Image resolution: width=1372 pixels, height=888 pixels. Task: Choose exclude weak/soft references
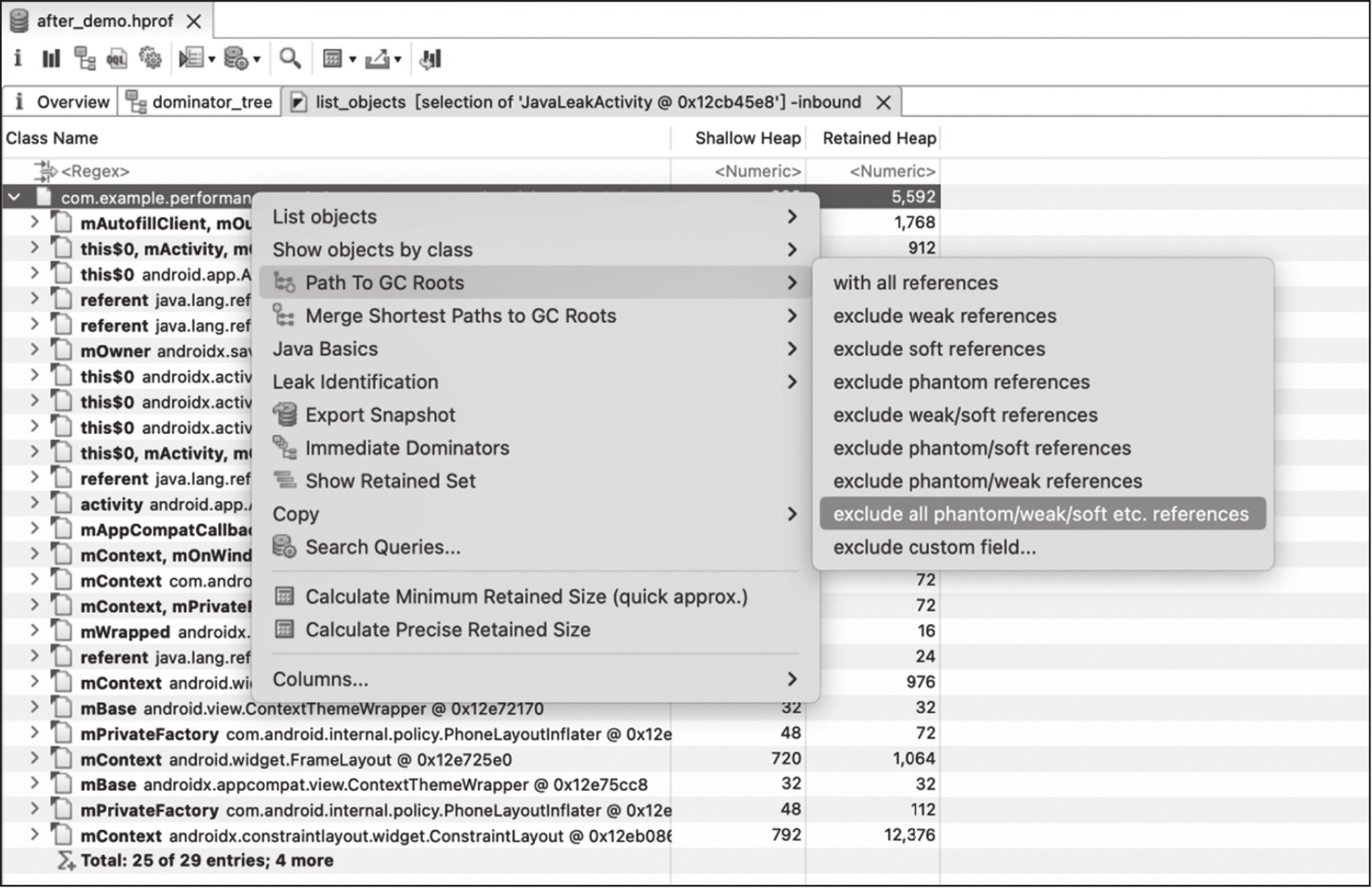(x=1043, y=415)
